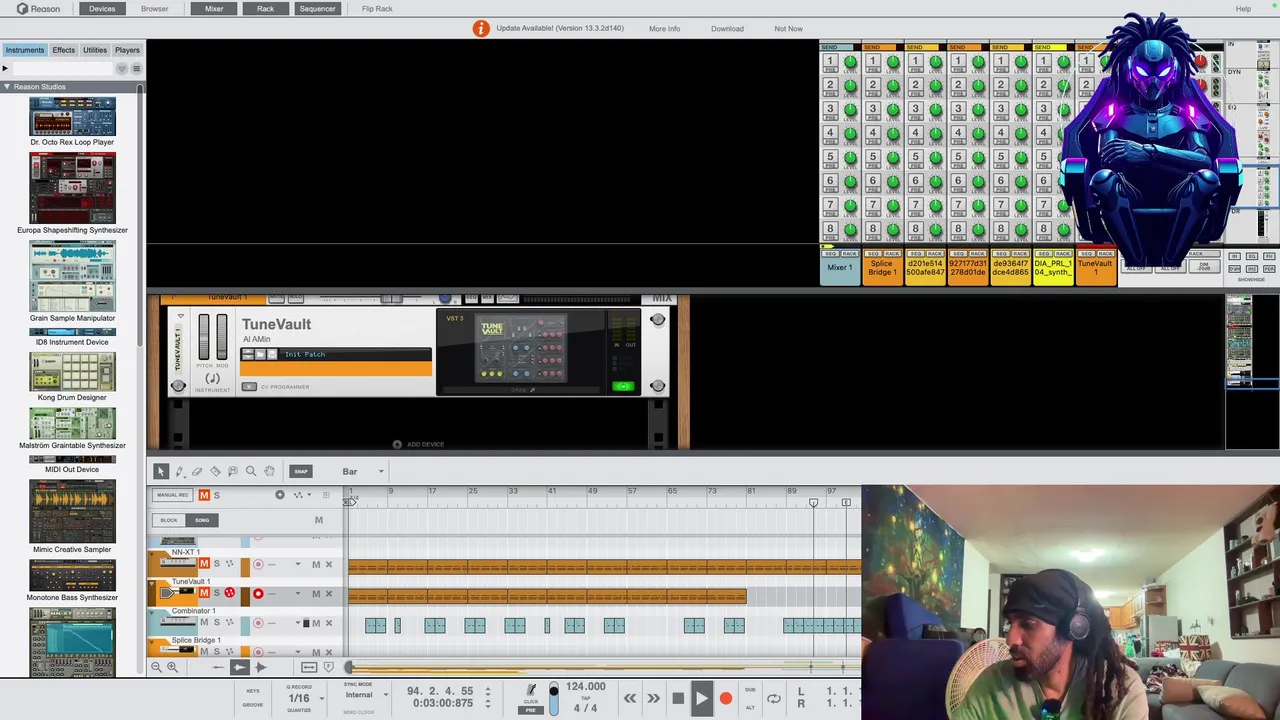Image resolution: width=1280 pixels, height=720 pixels.
Task: Click the song position stepper arrows
Action: click(x=488, y=691)
